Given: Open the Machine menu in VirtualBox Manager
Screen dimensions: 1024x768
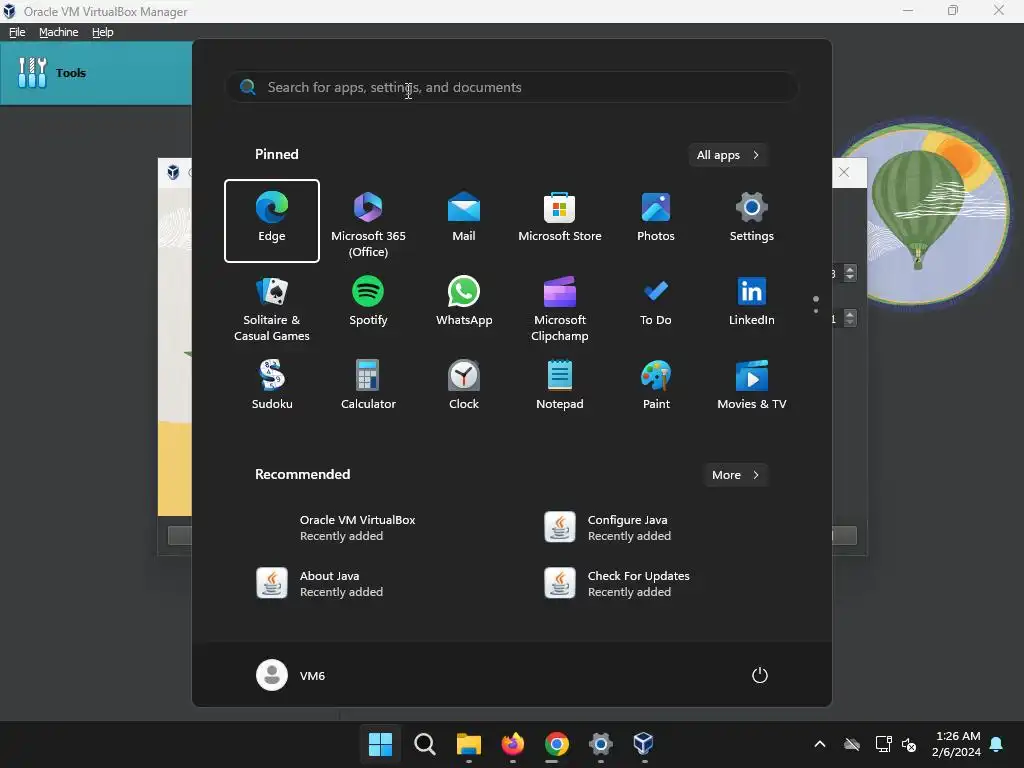Looking at the screenshot, I should [x=58, y=32].
